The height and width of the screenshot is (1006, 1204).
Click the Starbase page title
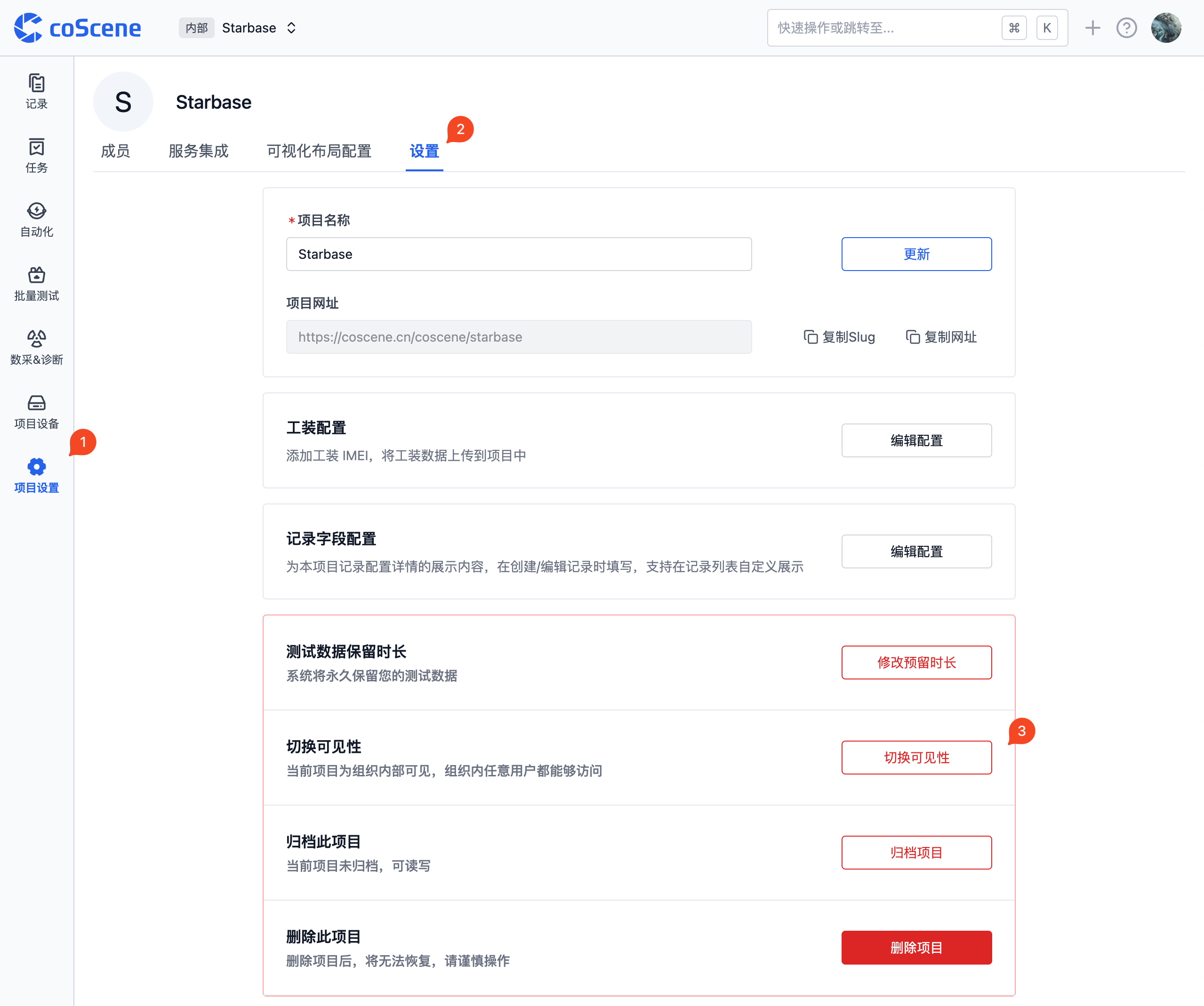click(213, 102)
